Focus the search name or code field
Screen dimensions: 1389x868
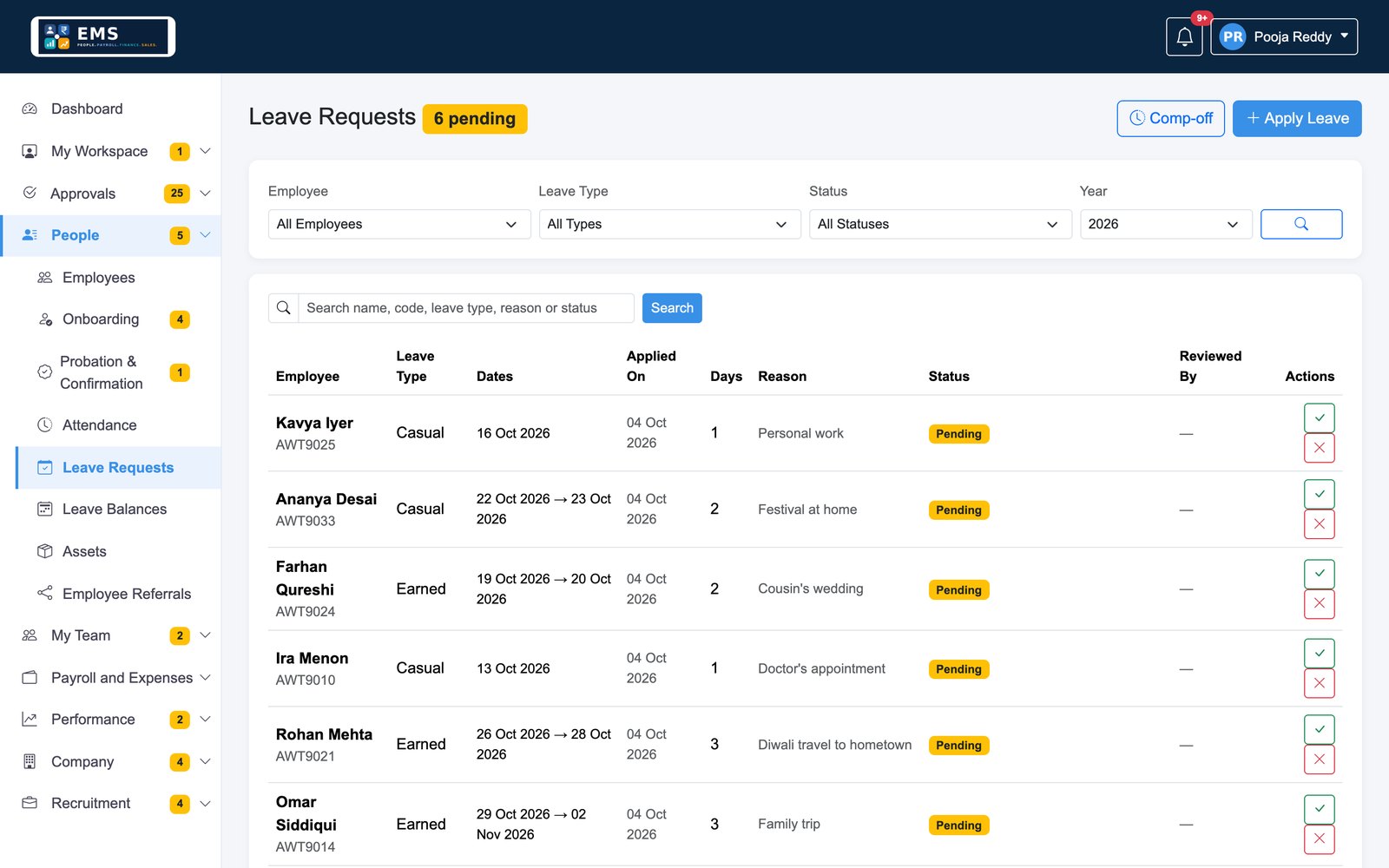(x=466, y=308)
